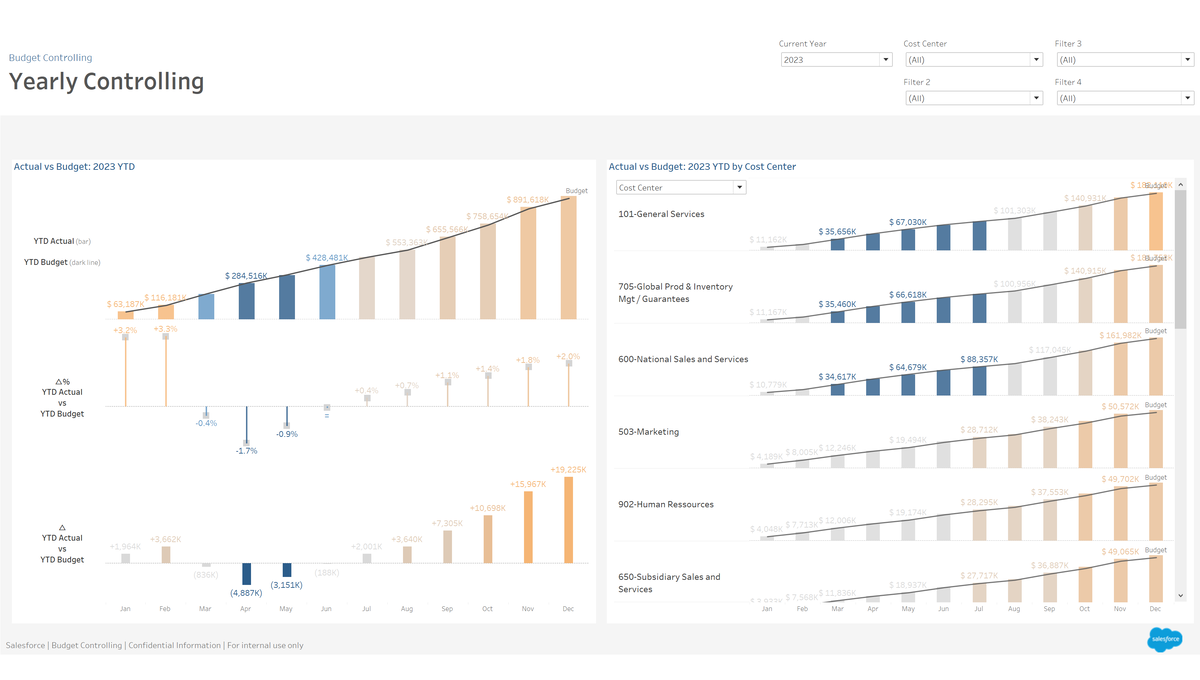Open Cost Center selector in by-Cost-Center panel
Screen dimensions: 1200x680
pyautogui.click(x=680, y=188)
